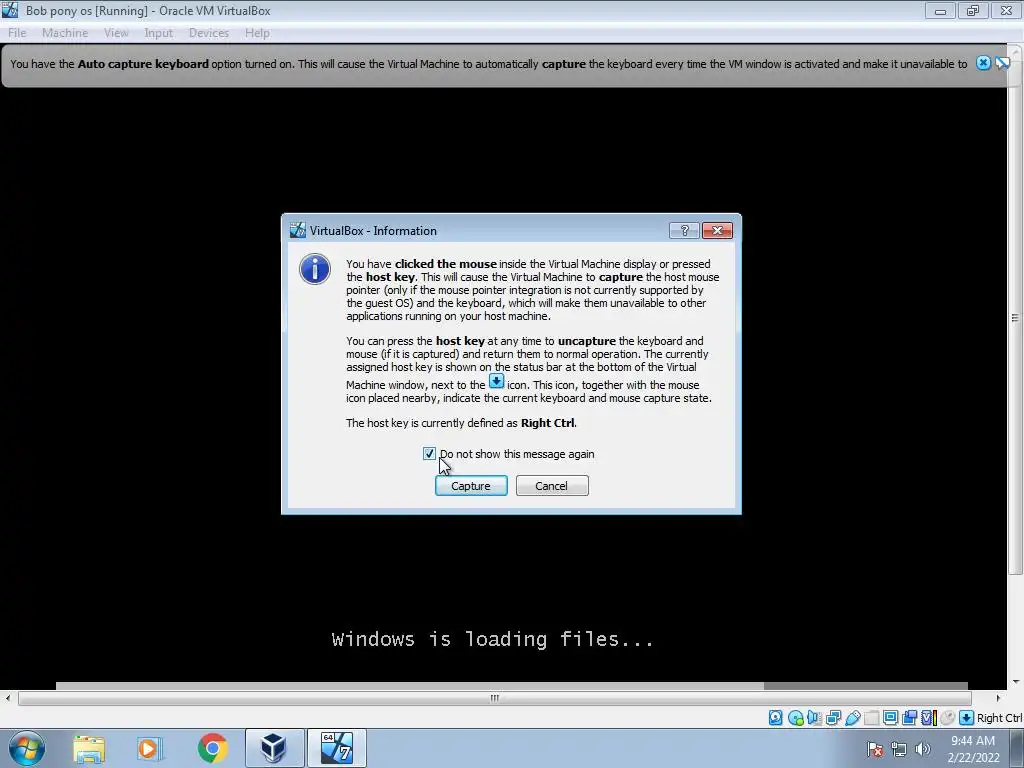Click the mouse integration status icon

[x=948, y=718]
